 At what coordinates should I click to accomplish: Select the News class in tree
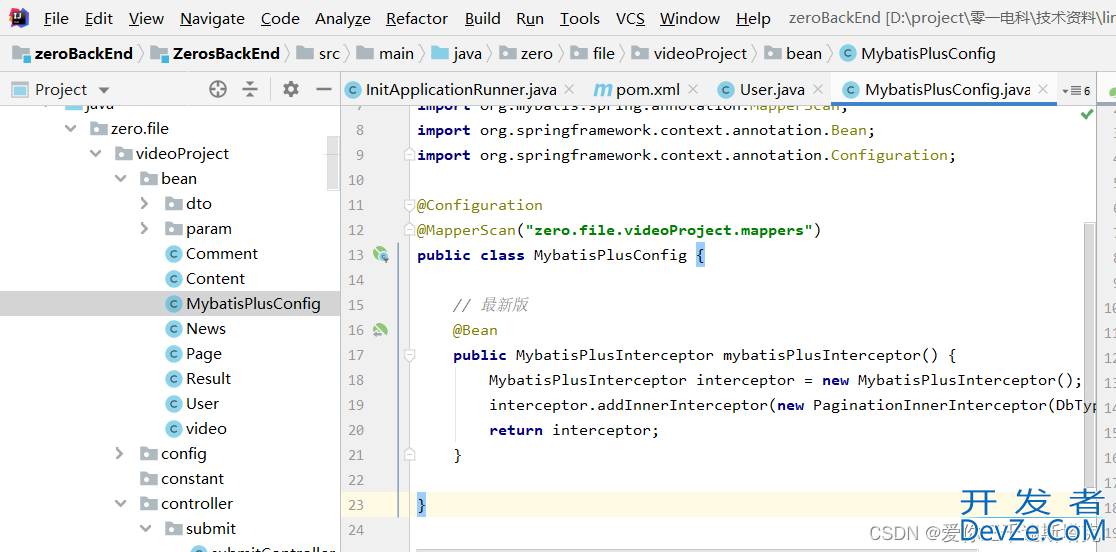(196, 329)
